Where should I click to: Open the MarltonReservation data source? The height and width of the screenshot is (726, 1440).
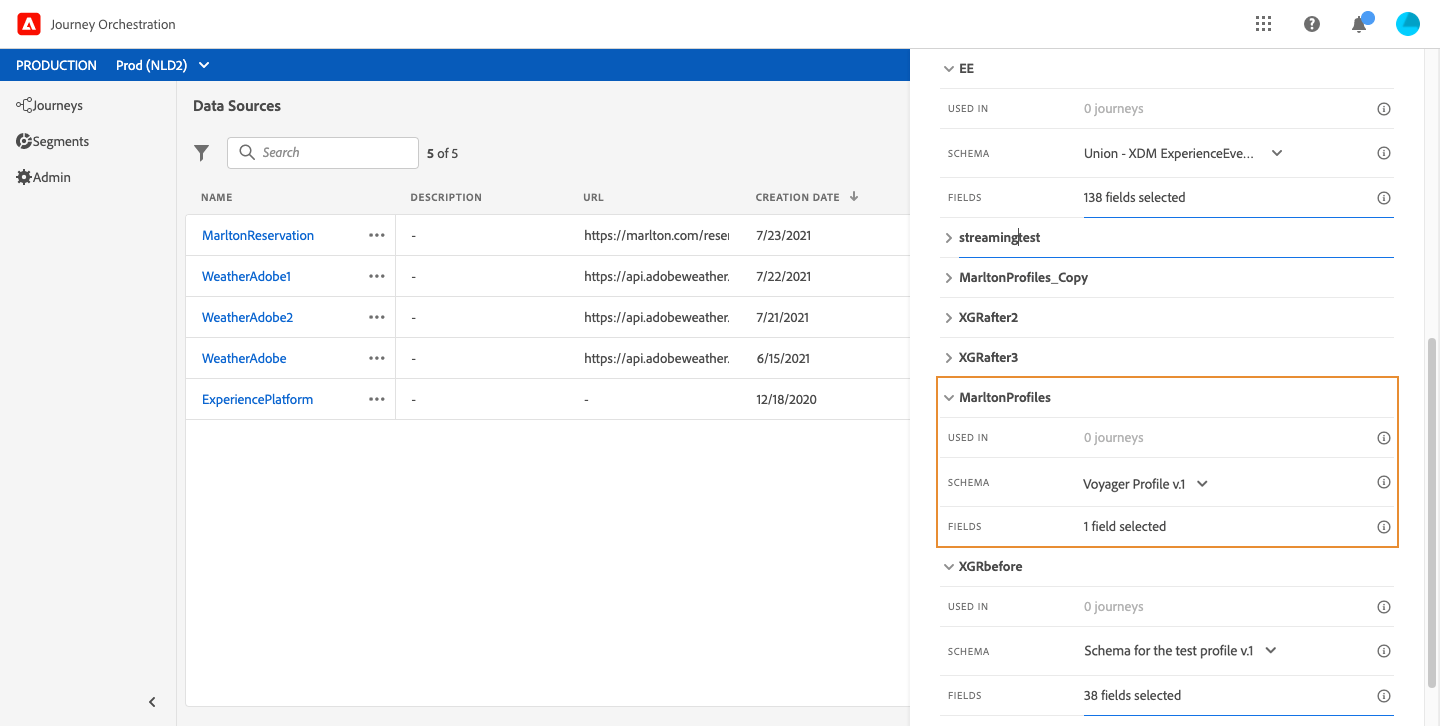click(x=258, y=235)
